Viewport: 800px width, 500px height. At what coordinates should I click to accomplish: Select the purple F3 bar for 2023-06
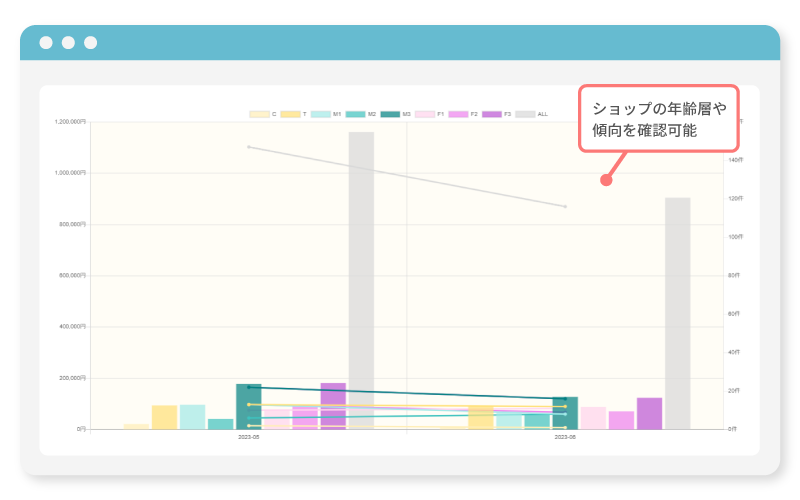[649, 413]
